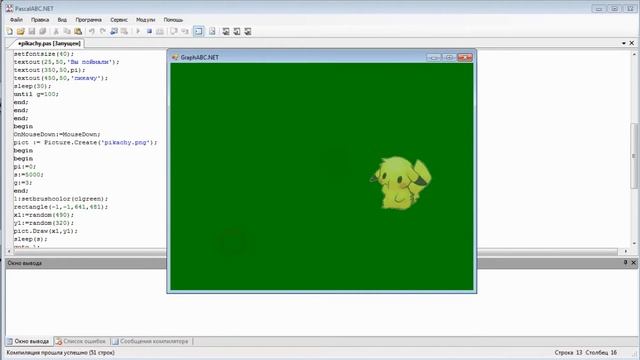Compile the program toolbar icon

coord(160,31)
